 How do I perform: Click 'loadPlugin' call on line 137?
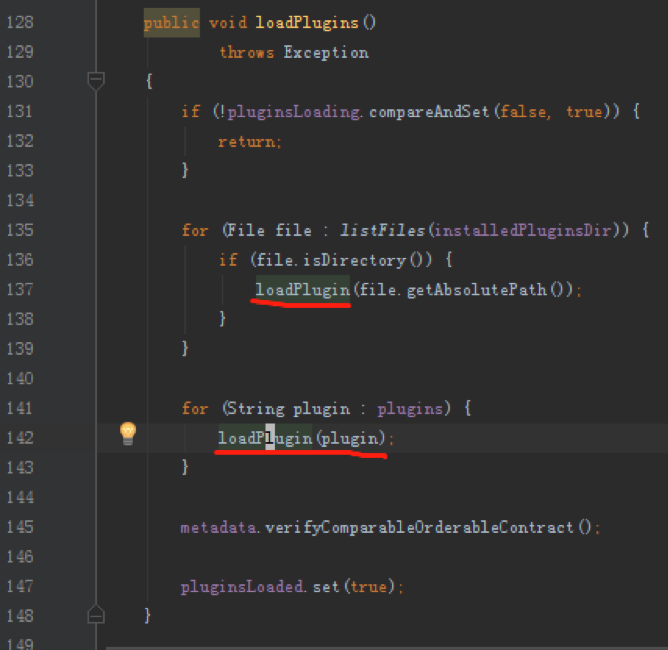coord(302,290)
